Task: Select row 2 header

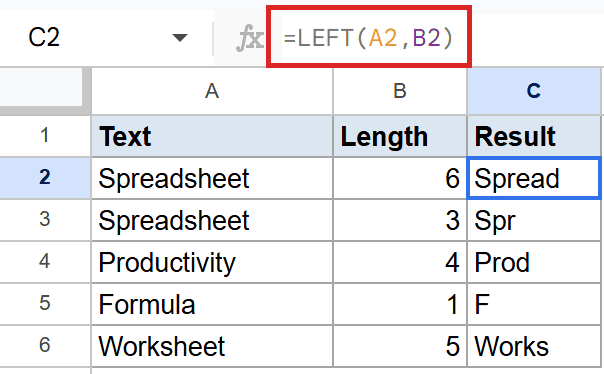Action: [x=45, y=178]
